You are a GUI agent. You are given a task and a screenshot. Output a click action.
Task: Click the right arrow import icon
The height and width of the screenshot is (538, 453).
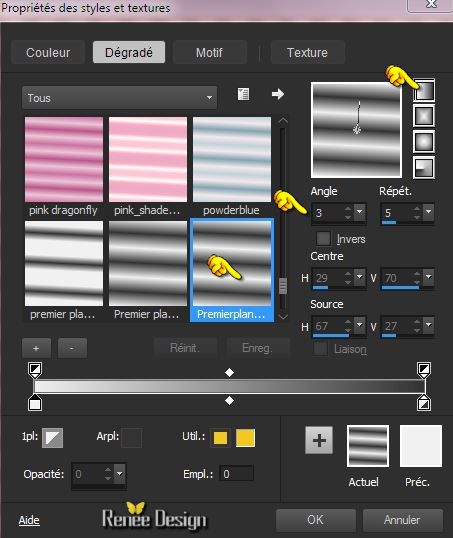(278, 94)
